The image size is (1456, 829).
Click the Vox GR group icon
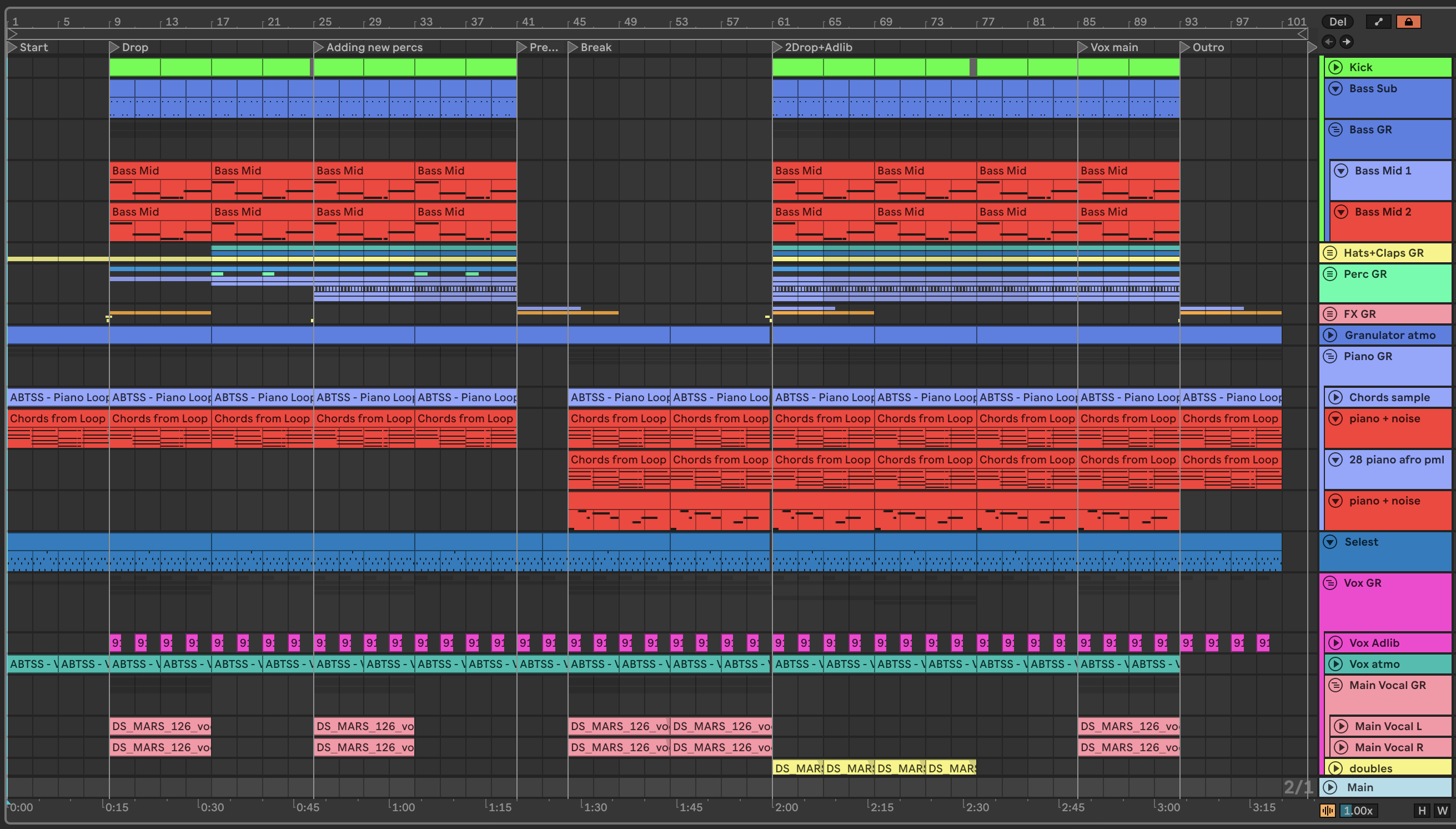[1330, 582]
